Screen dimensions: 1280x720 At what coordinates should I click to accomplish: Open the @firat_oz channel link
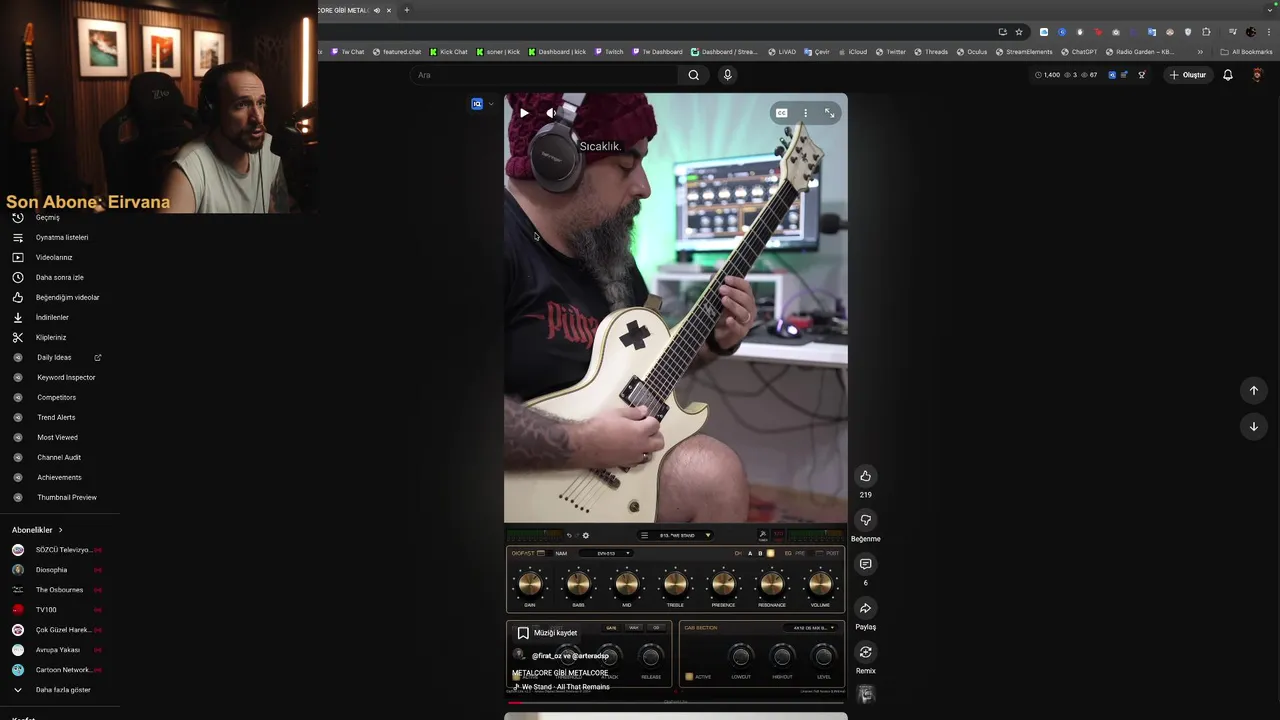pos(549,656)
